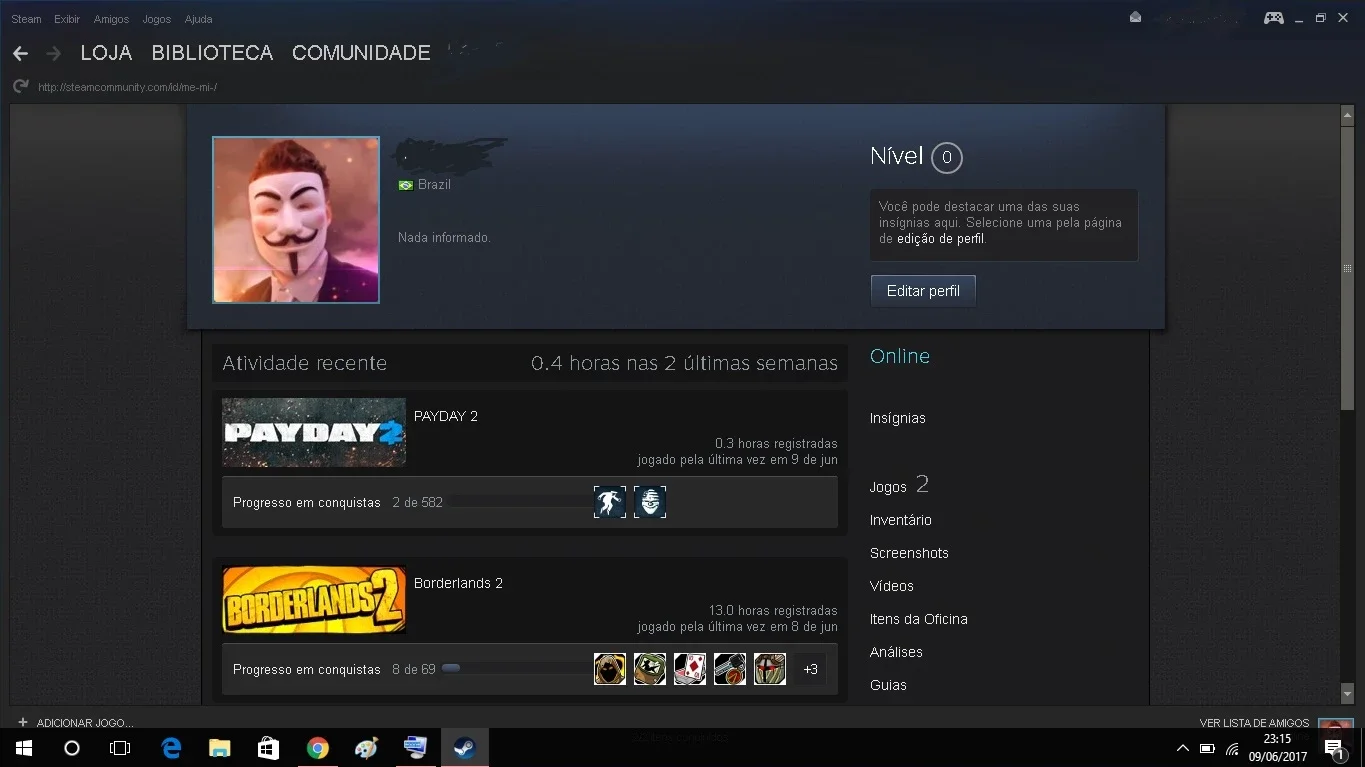
Task: Launch Microsoft Edge from taskbar
Action: [171, 748]
